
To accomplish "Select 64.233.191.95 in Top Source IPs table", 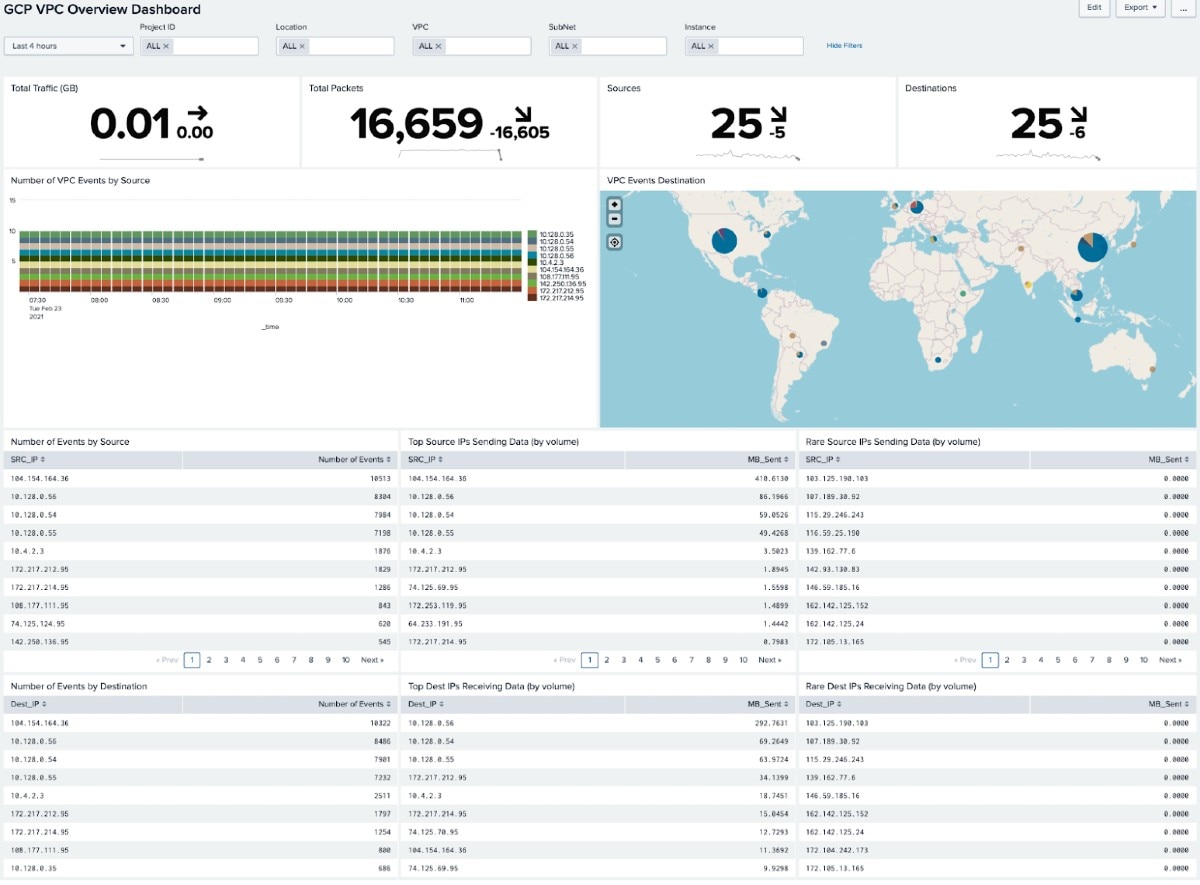I will pyautogui.click(x=433, y=623).
